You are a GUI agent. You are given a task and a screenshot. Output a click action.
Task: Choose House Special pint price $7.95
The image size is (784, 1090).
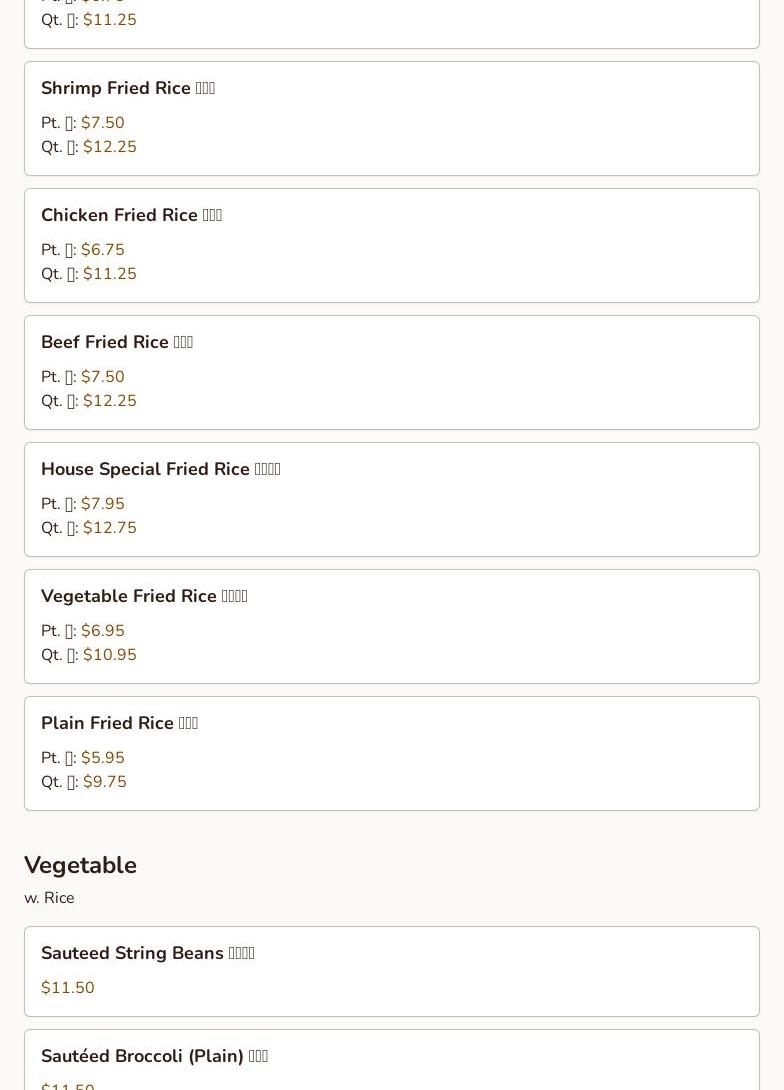coord(102,504)
